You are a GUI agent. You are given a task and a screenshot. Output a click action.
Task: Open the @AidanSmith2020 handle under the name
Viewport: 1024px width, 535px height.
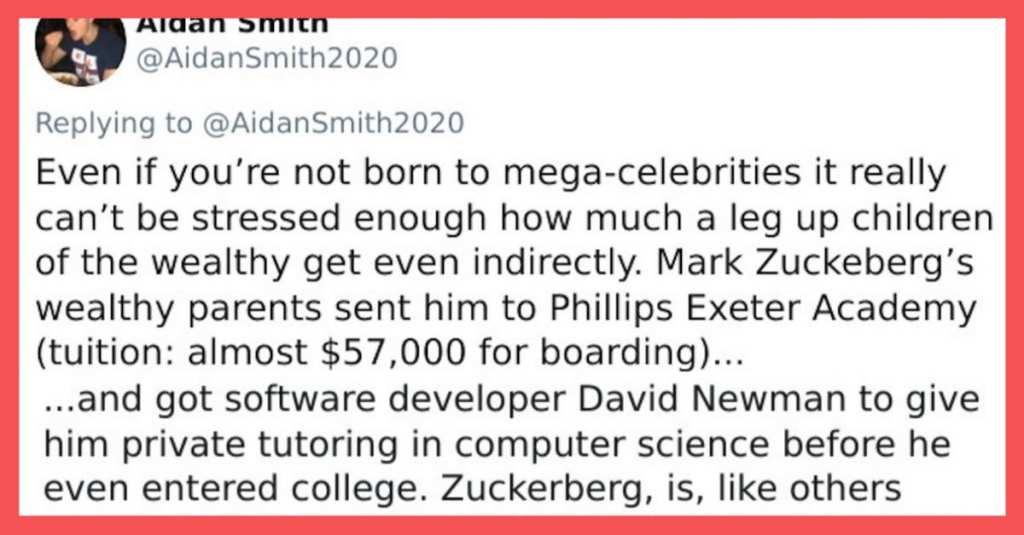[266, 58]
